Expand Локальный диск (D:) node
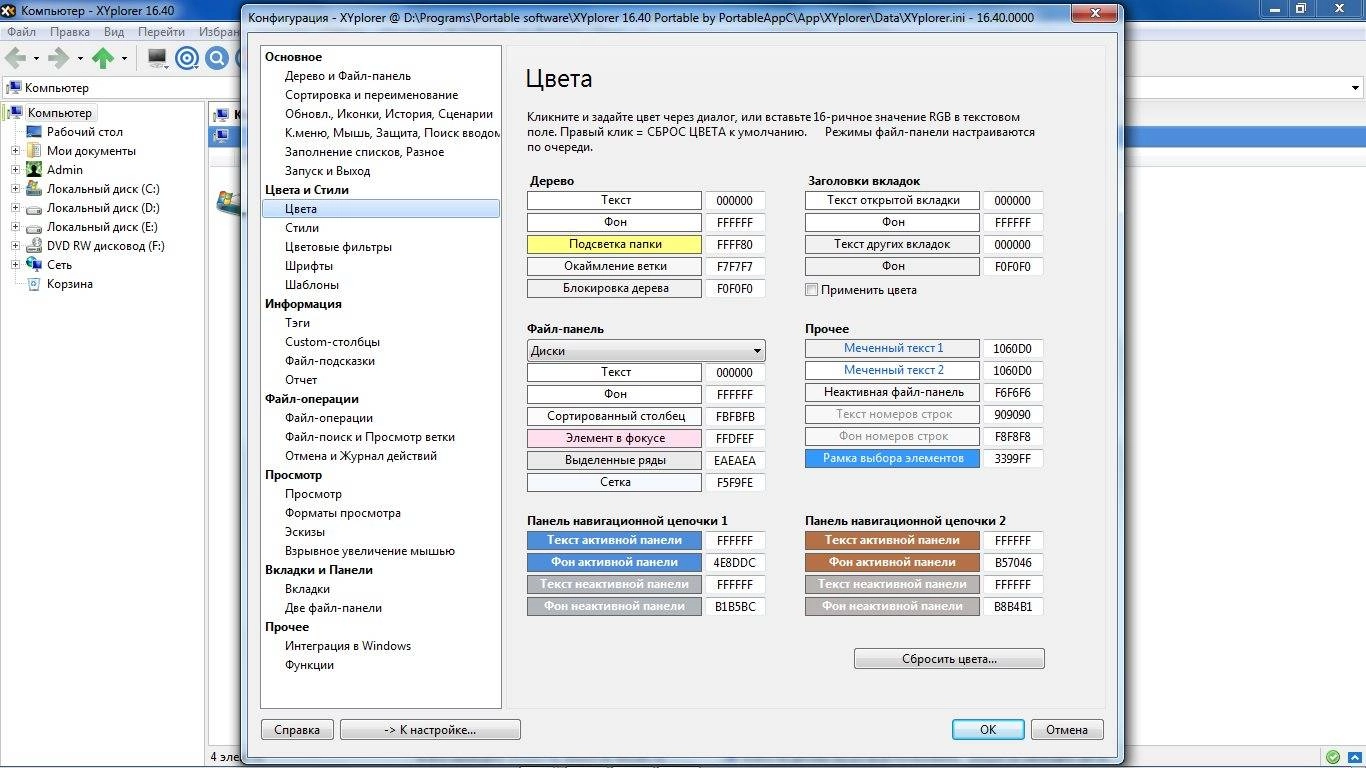 click(x=15, y=208)
